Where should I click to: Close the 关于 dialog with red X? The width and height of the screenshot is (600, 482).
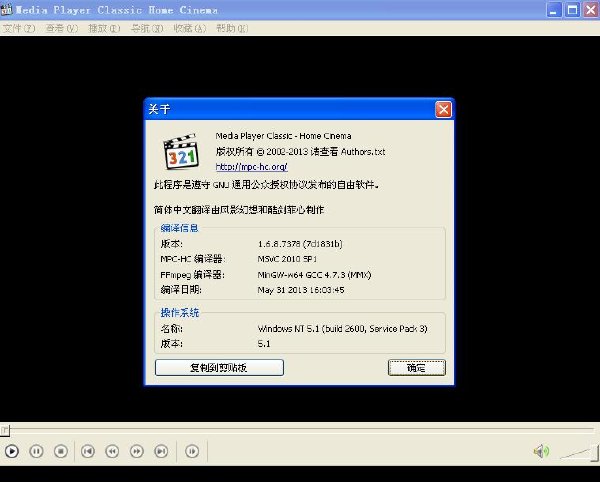coord(443,109)
